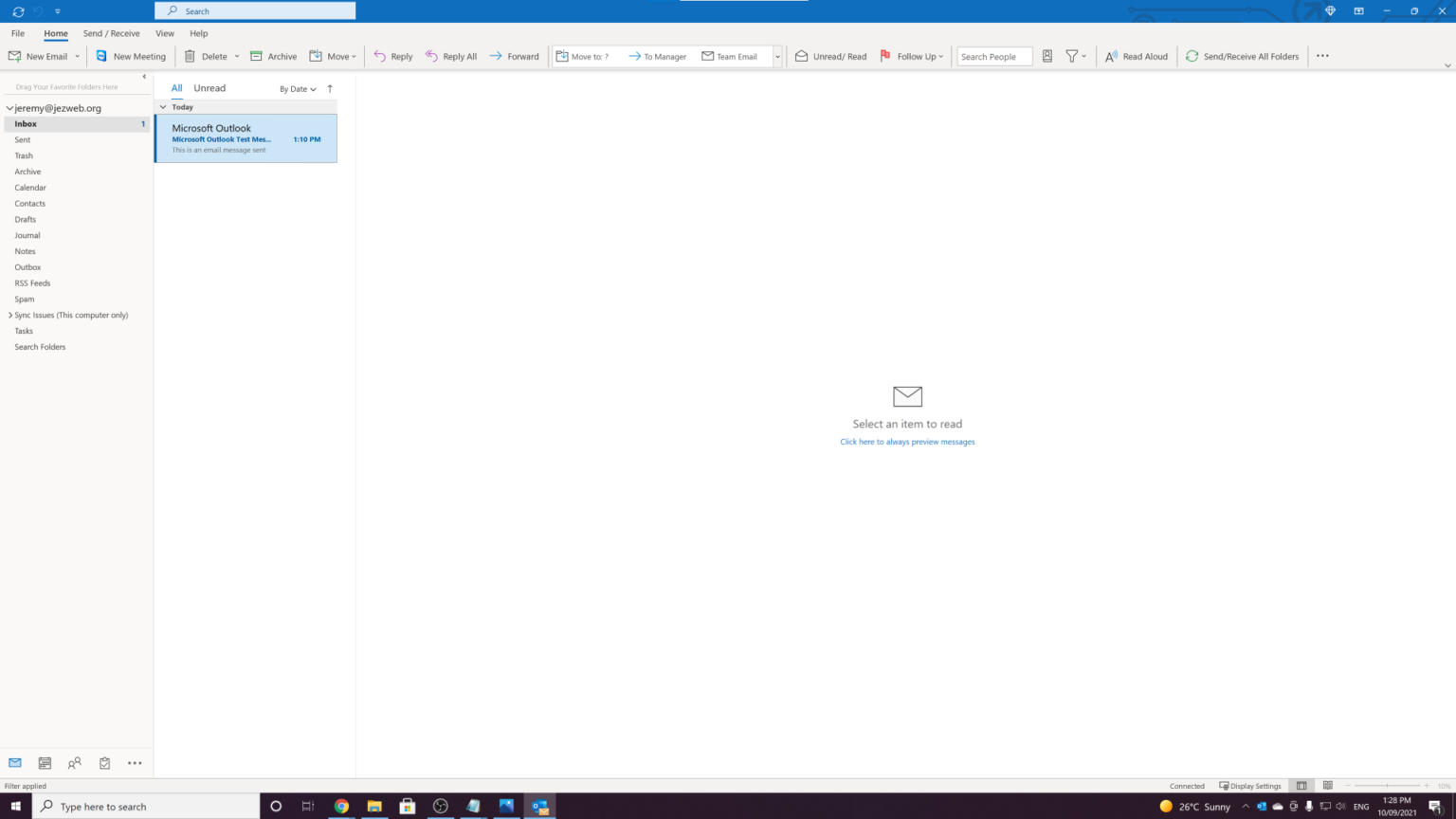Open the Outbox folder
This screenshot has width=1456, height=819.
(27, 267)
